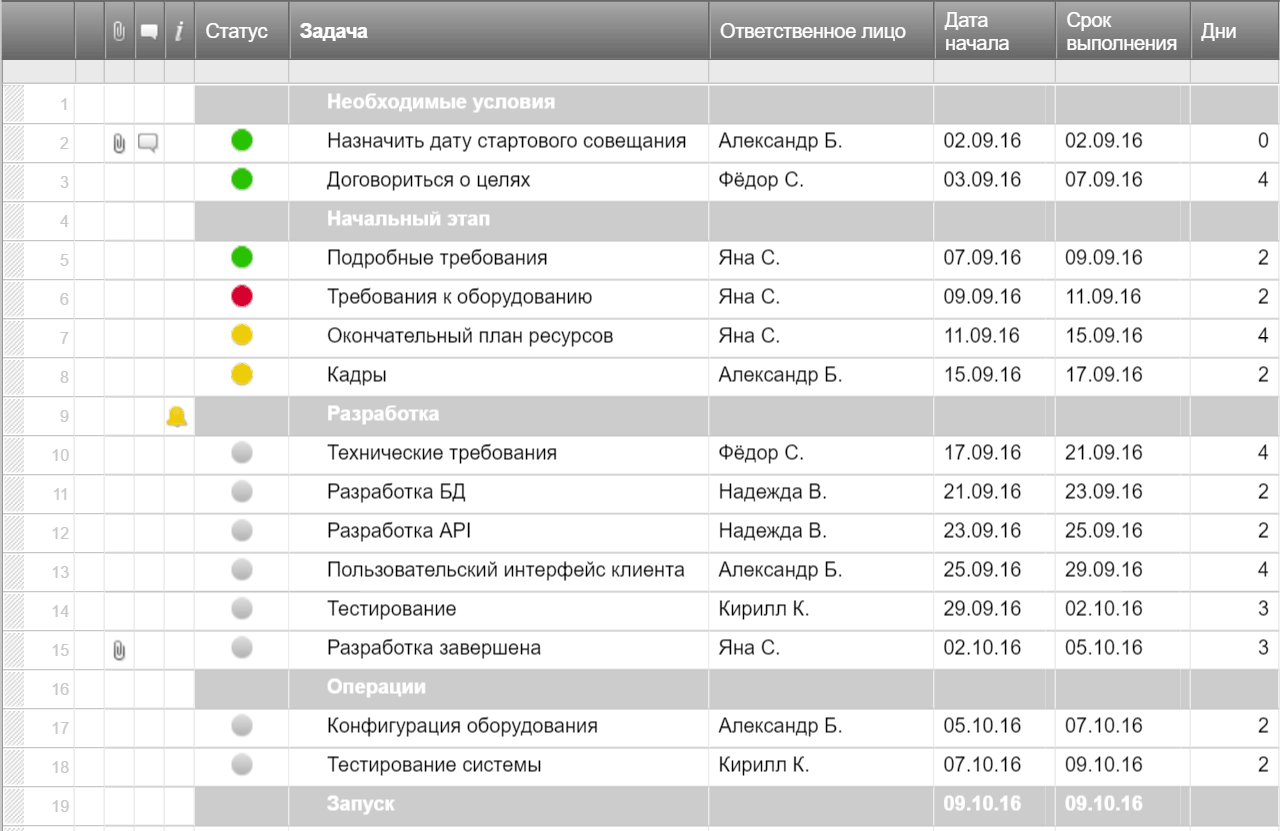Click row number 10 header
Screen dimensions: 1280x831
coord(39,455)
